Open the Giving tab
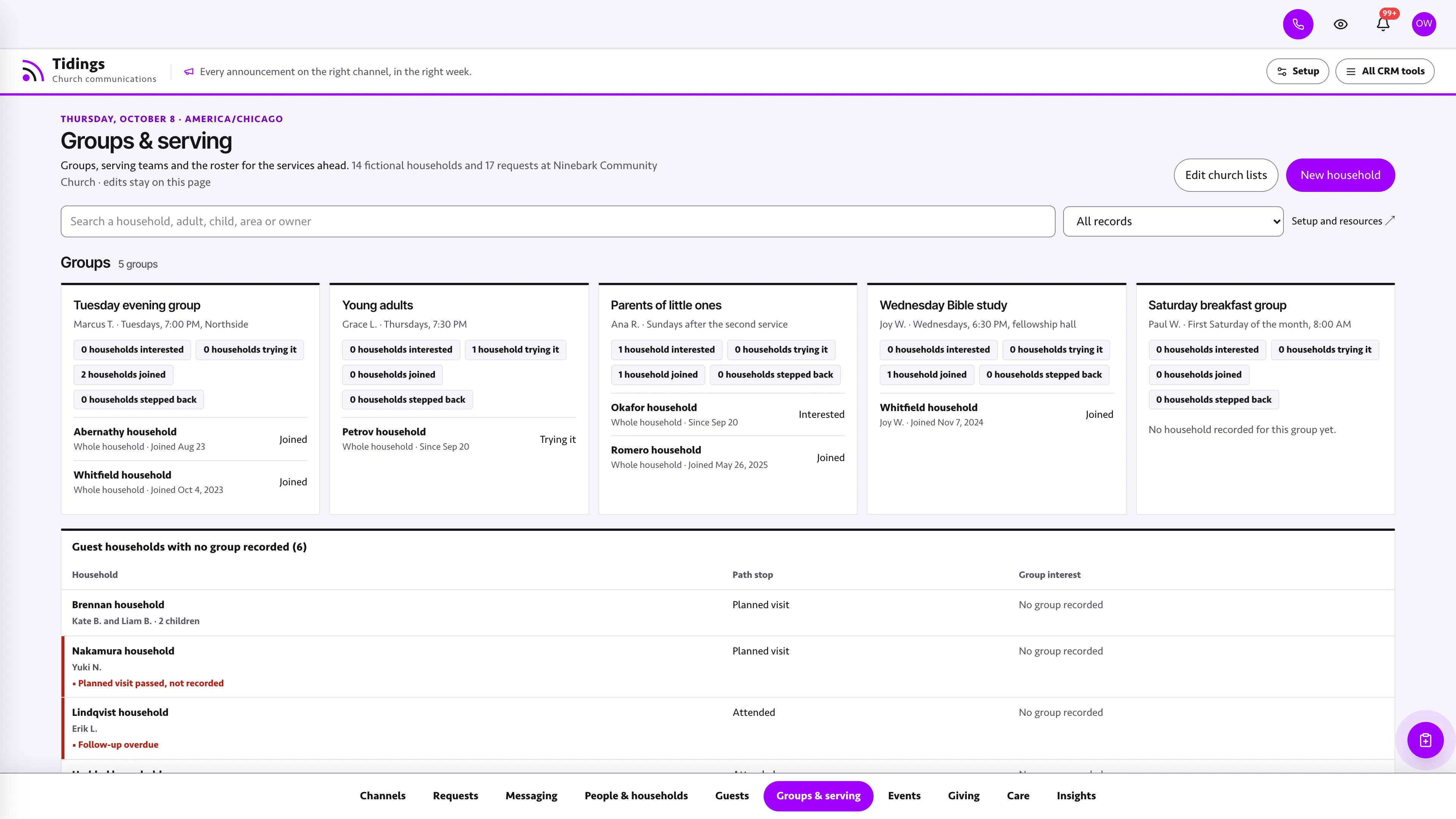 [963, 796]
